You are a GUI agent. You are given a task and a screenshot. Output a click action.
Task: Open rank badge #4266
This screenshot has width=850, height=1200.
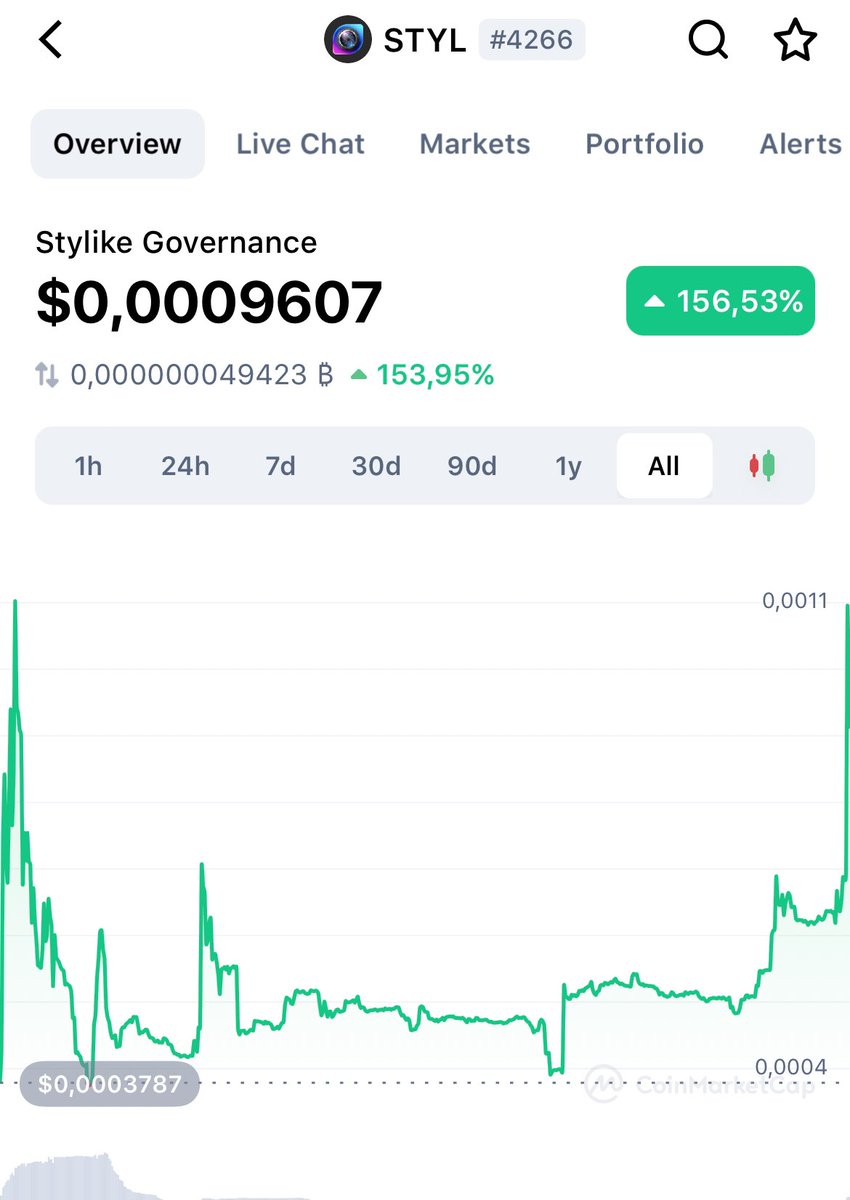point(531,41)
